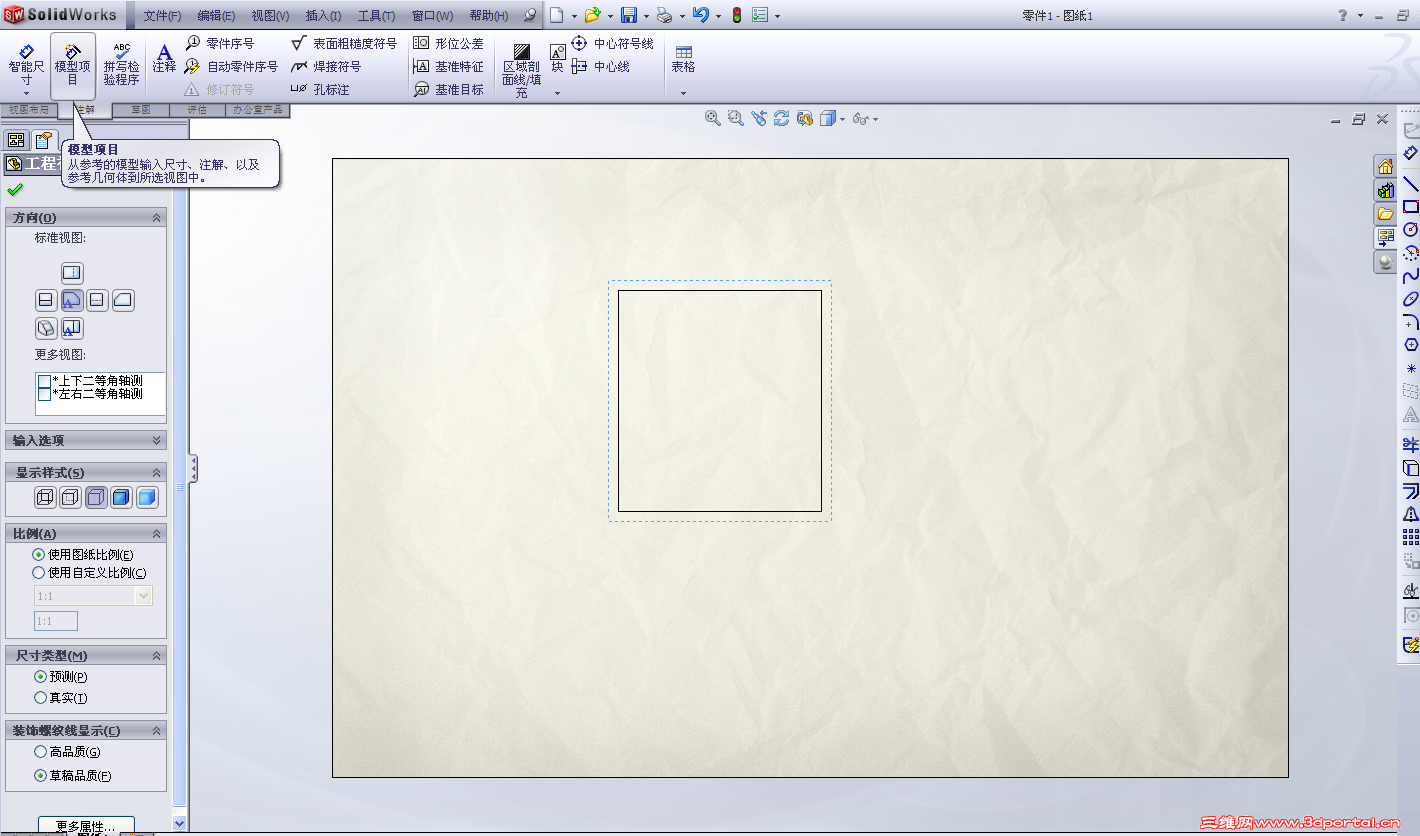
Task: Select 高品质 thread display
Action: click(x=40, y=752)
